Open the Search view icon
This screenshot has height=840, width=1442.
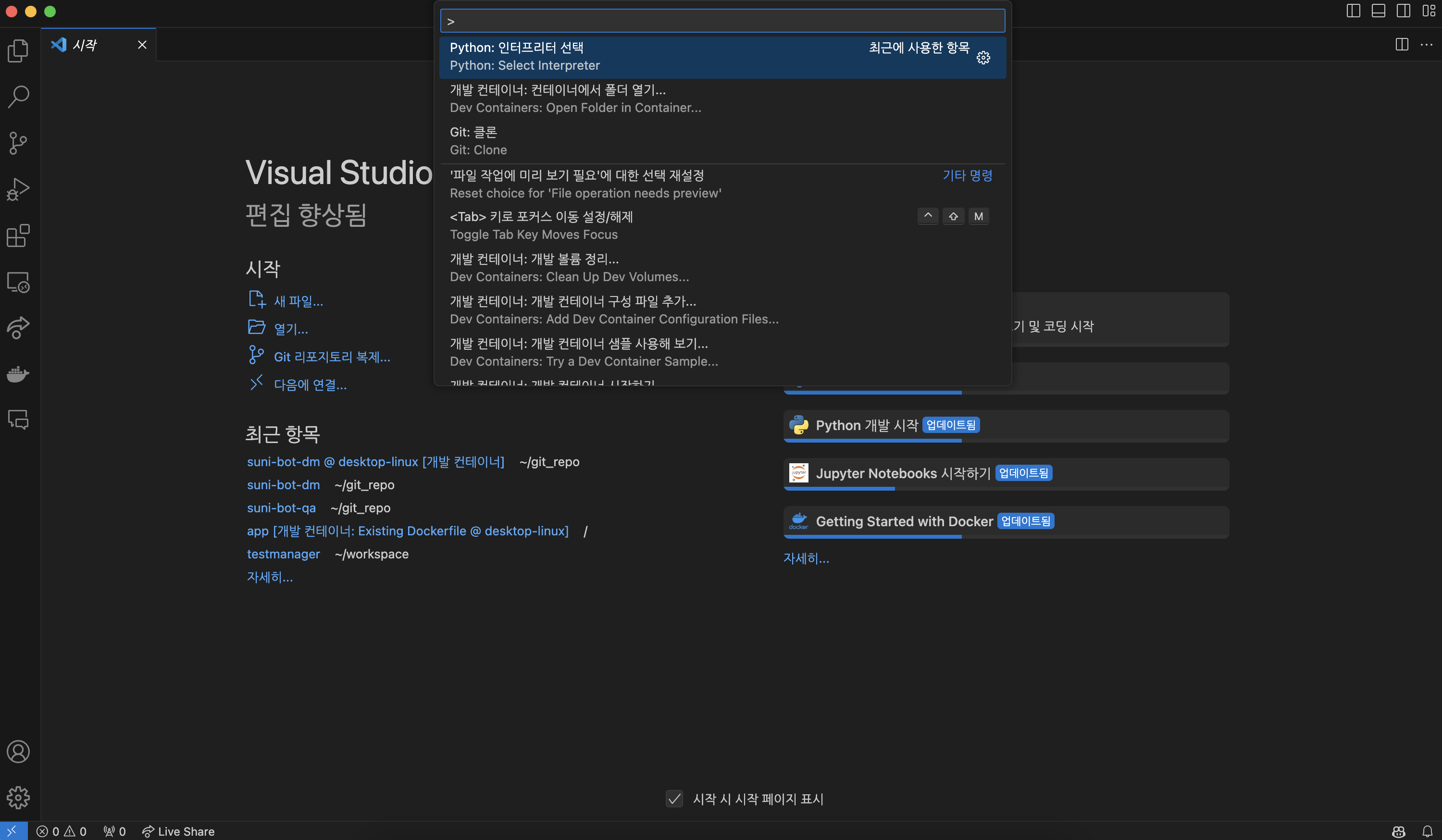(x=18, y=97)
